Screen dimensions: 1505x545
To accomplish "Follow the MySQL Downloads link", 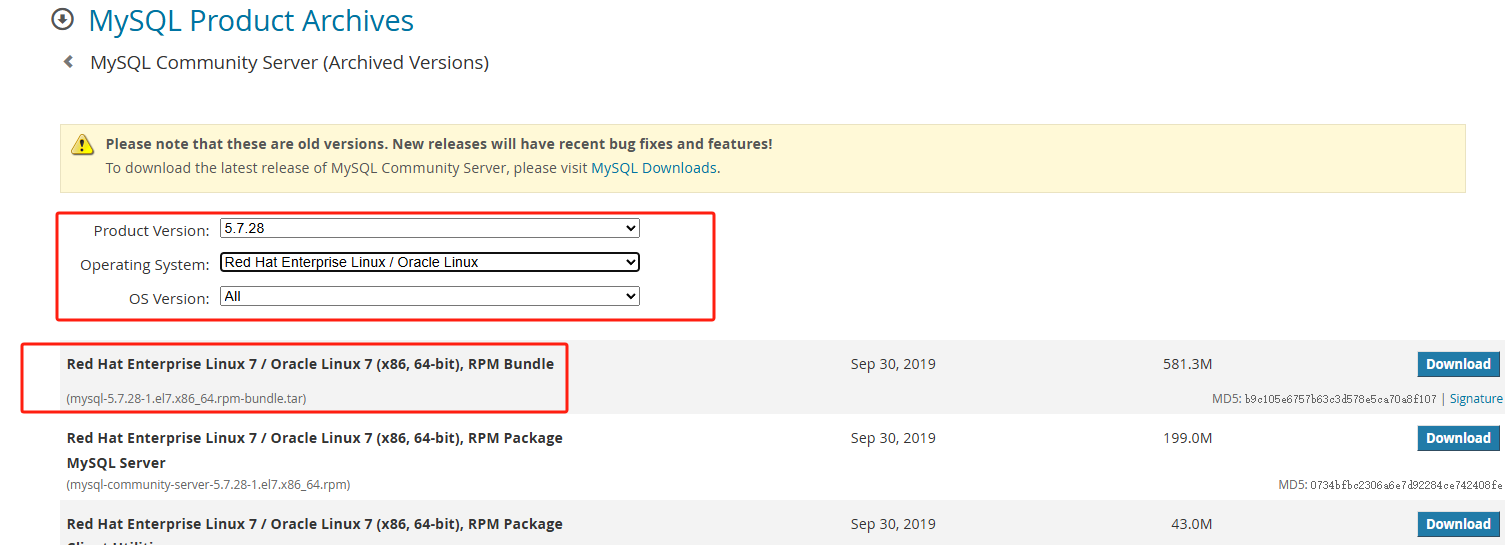I will (654, 168).
